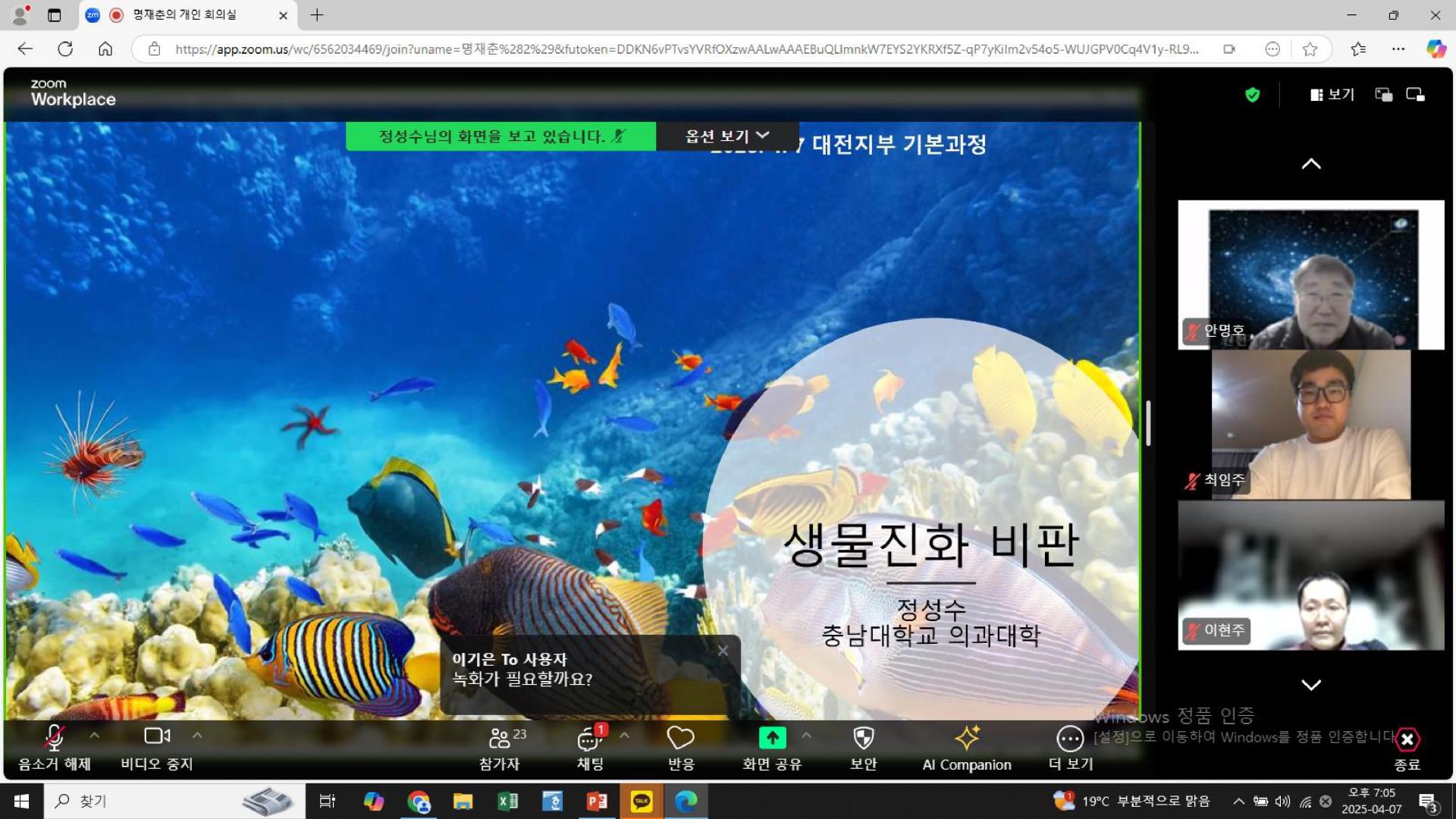Open KakaoTalk from taskbar

[x=642, y=801]
